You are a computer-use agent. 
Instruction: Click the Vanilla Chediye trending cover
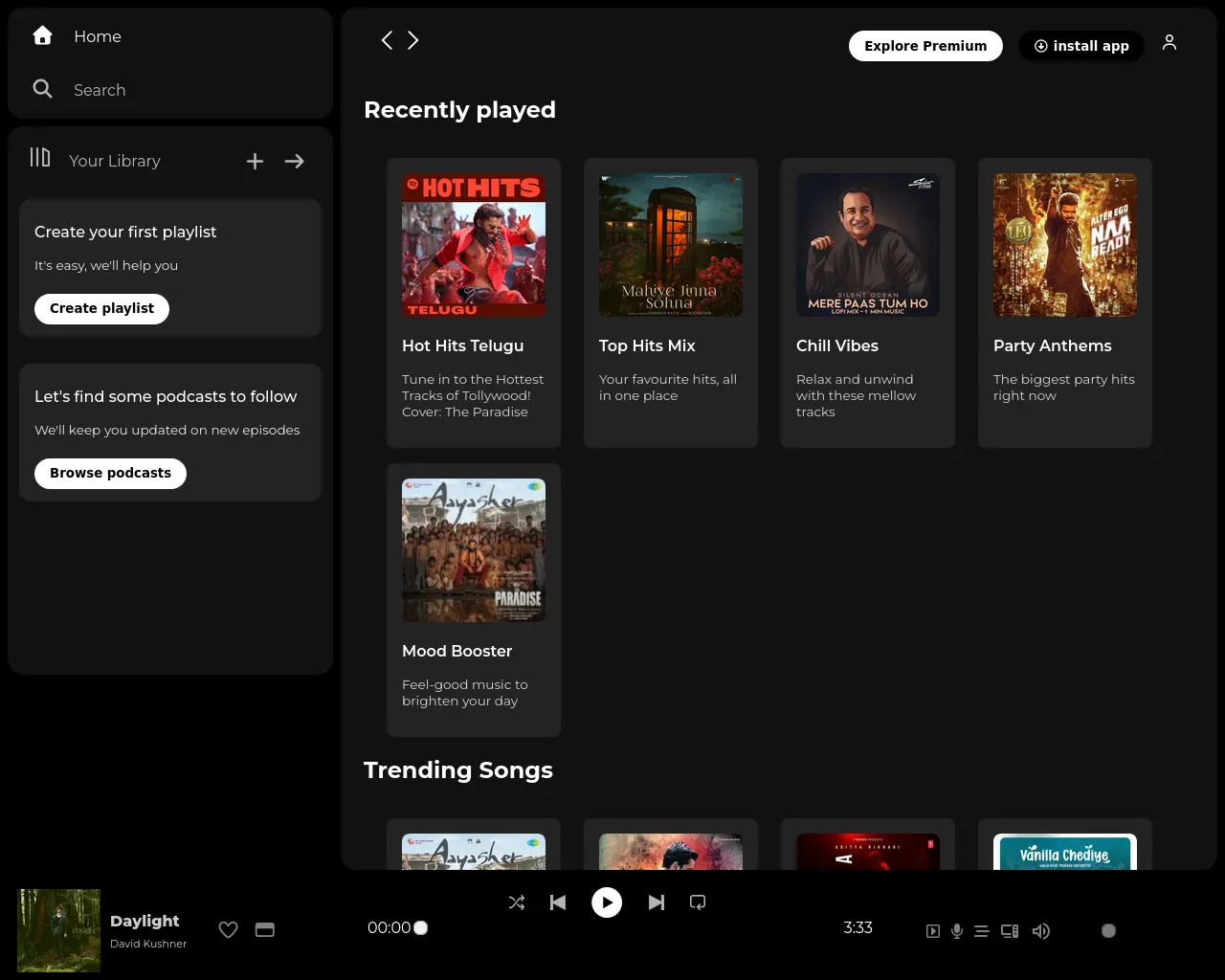point(1065,852)
